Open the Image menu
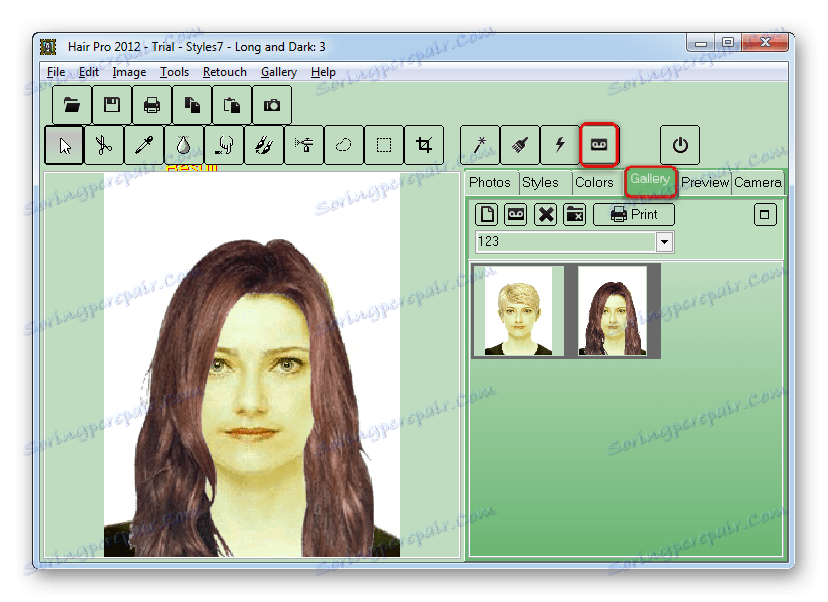The width and height of the screenshot is (828, 602). tap(129, 72)
